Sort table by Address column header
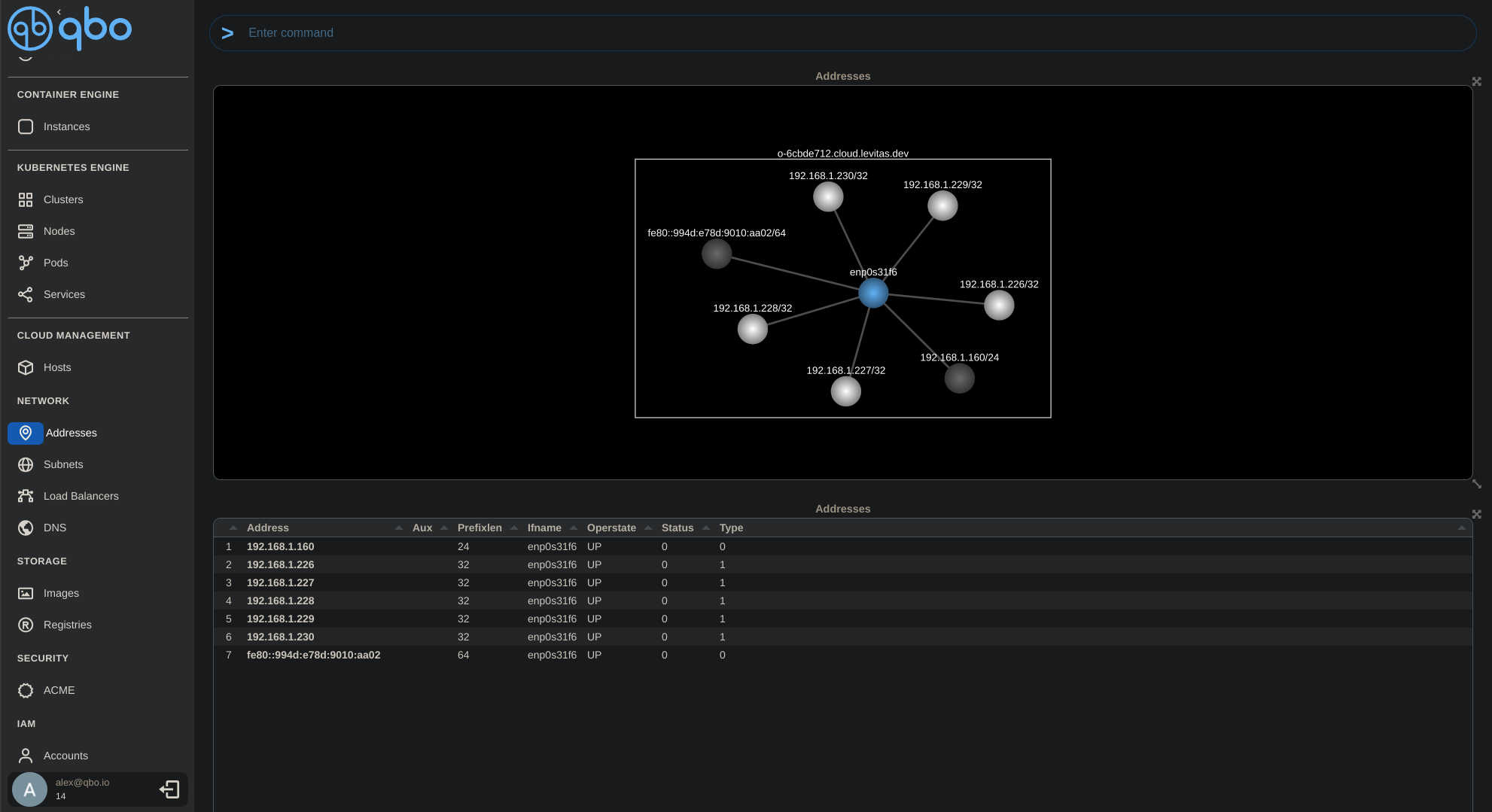Image resolution: width=1492 pixels, height=812 pixels. point(268,528)
